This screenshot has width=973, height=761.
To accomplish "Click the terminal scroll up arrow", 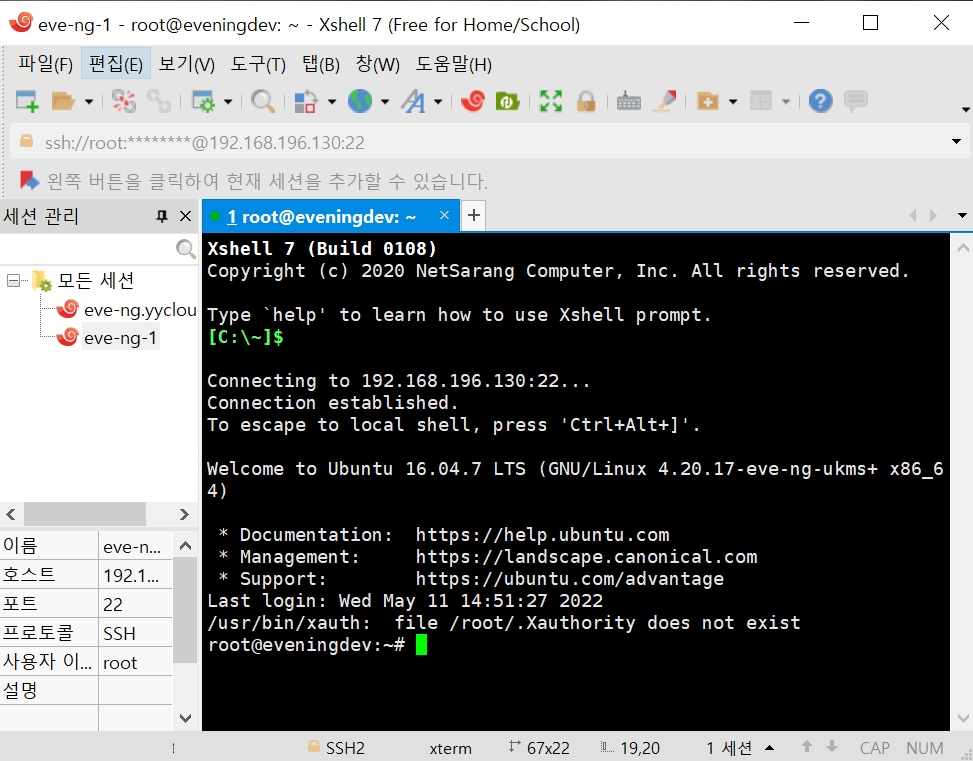I will 962,248.
